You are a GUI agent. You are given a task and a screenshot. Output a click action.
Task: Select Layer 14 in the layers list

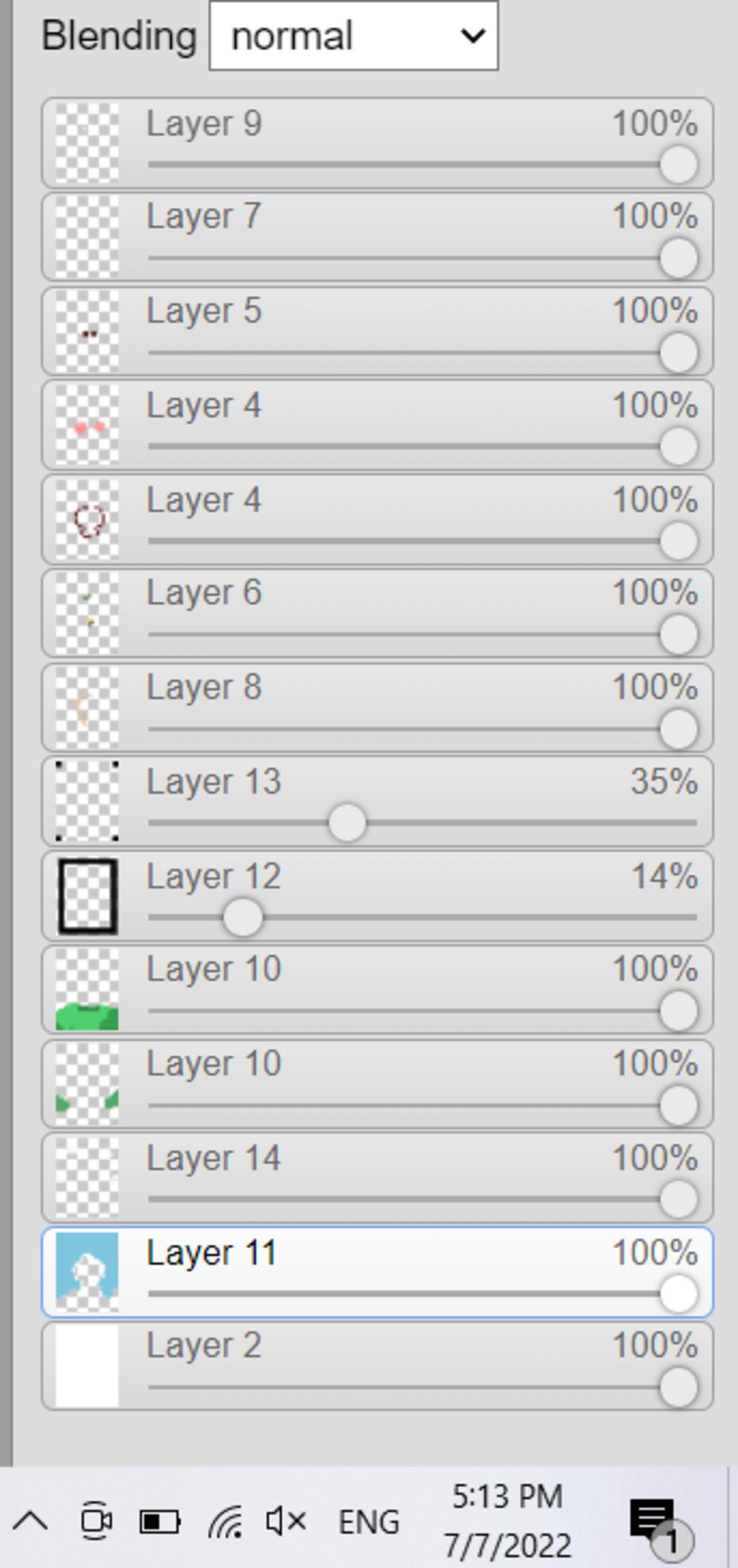tap(377, 1177)
